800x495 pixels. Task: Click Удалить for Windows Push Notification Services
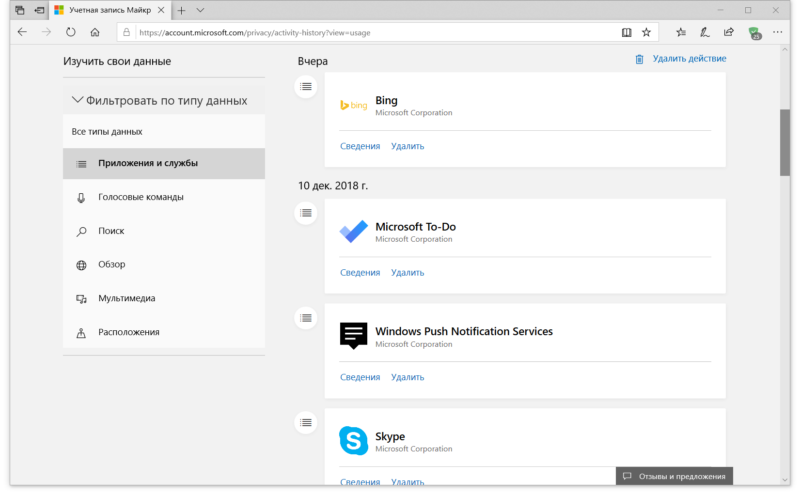coord(408,377)
